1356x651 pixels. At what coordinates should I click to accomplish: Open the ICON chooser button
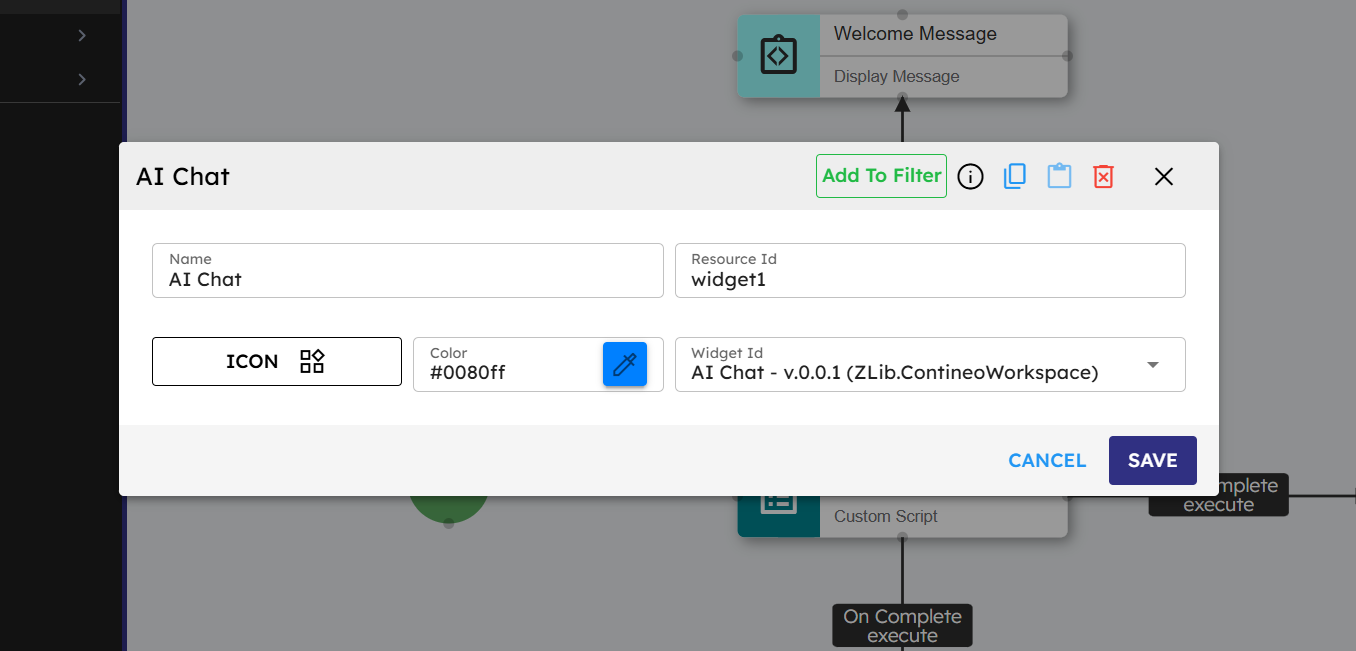277,361
